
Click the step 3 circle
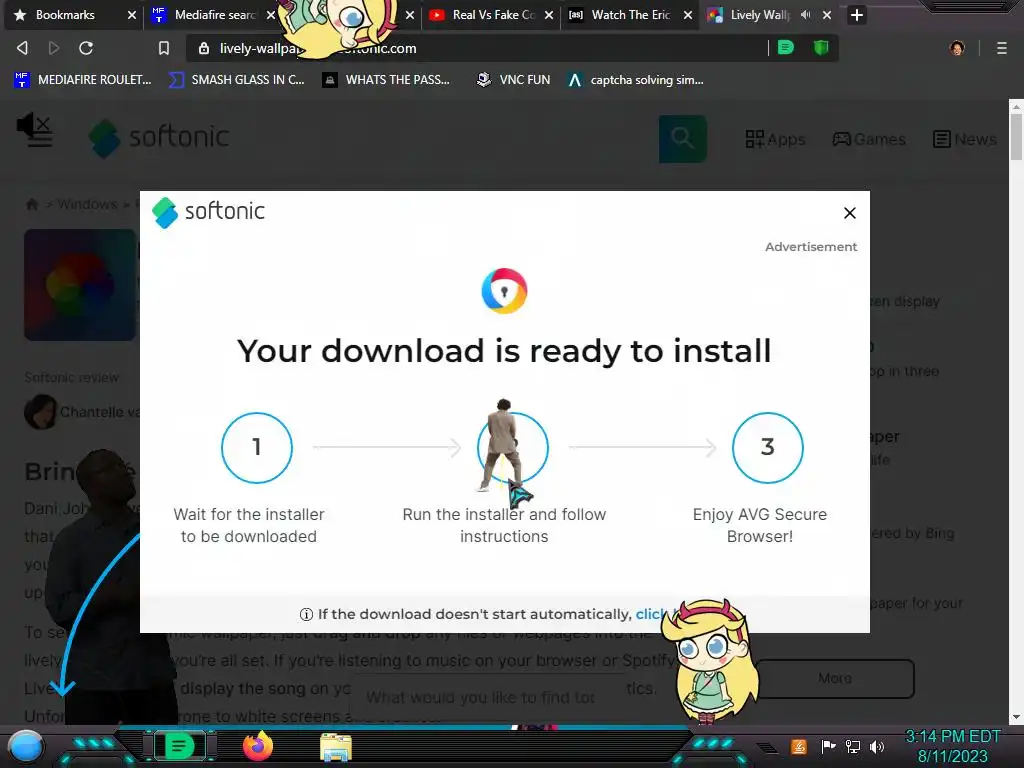point(767,448)
